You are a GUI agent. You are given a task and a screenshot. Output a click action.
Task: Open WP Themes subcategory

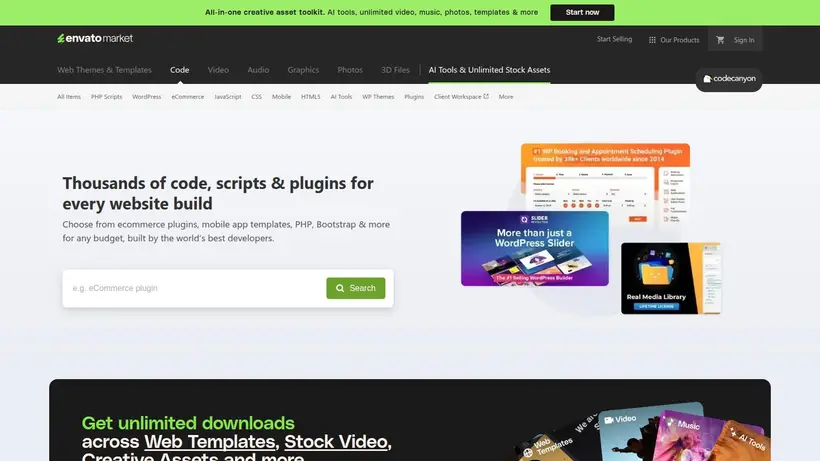[378, 97]
